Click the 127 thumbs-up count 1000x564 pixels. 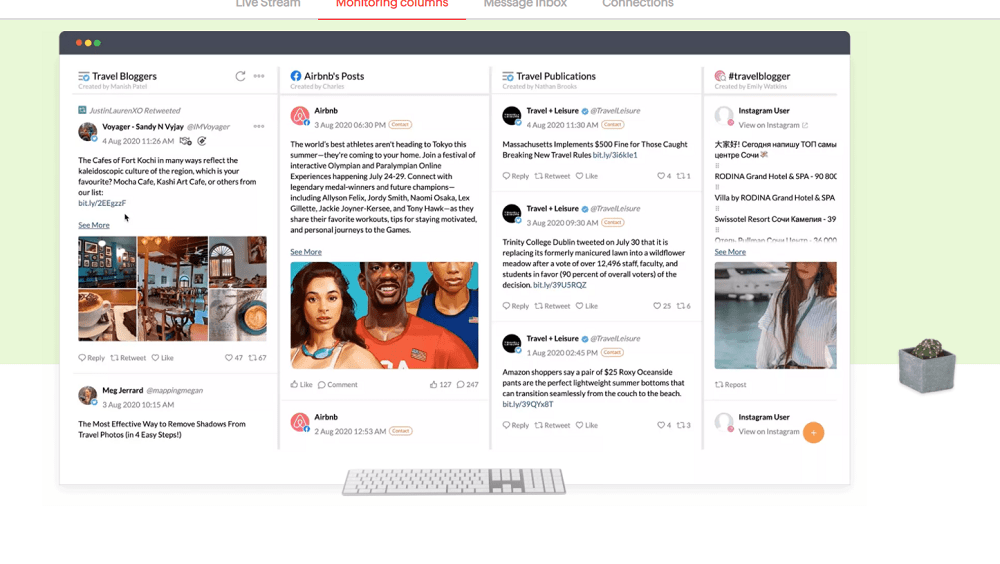pyautogui.click(x=441, y=385)
